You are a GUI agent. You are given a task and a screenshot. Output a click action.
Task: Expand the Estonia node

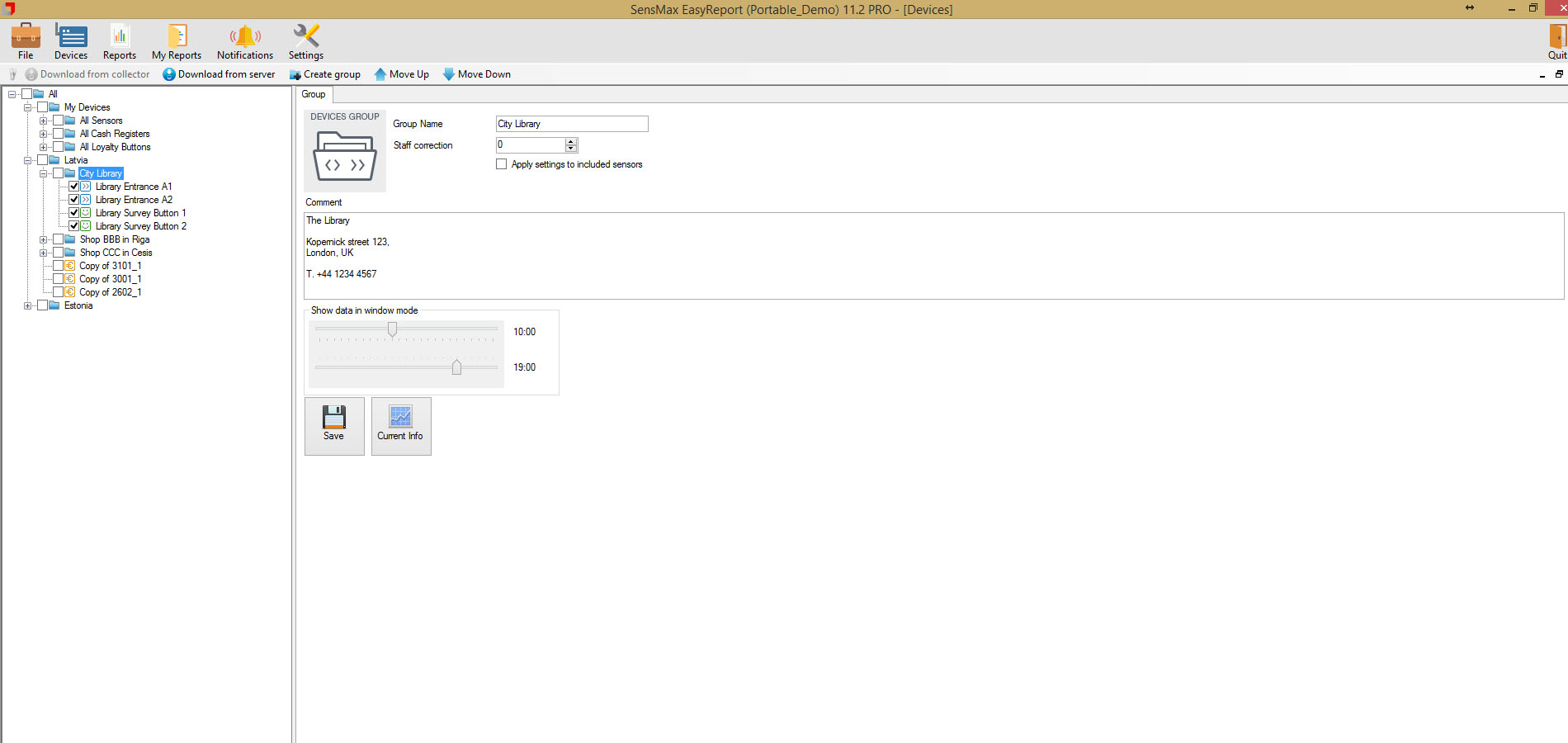[x=27, y=305]
